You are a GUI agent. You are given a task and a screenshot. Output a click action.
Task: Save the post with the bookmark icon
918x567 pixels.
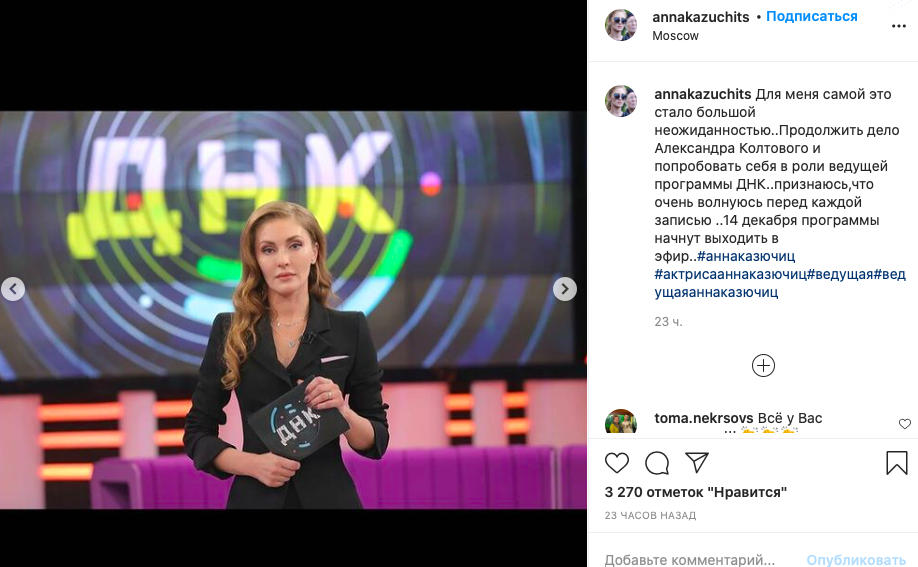tap(896, 463)
